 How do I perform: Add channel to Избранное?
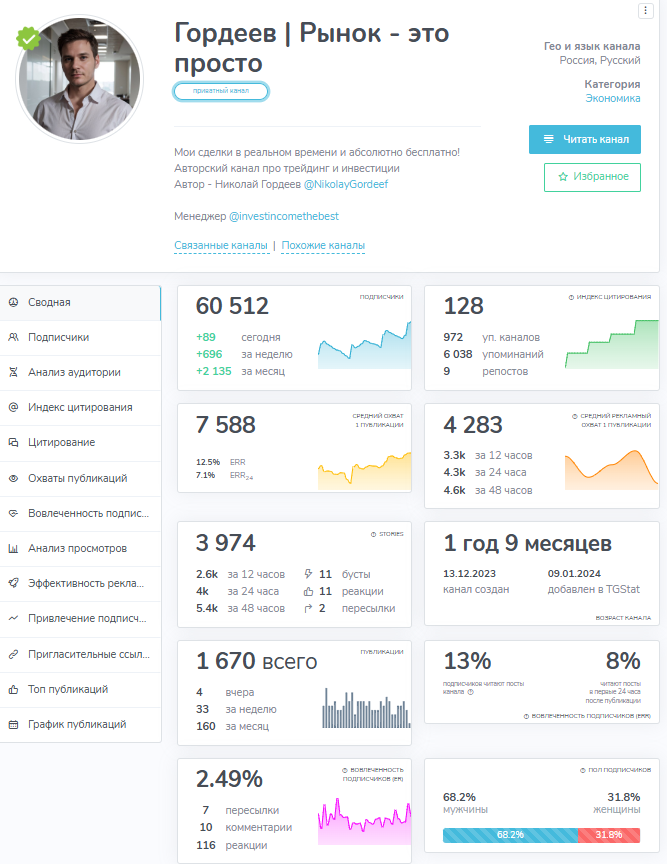coord(592,177)
